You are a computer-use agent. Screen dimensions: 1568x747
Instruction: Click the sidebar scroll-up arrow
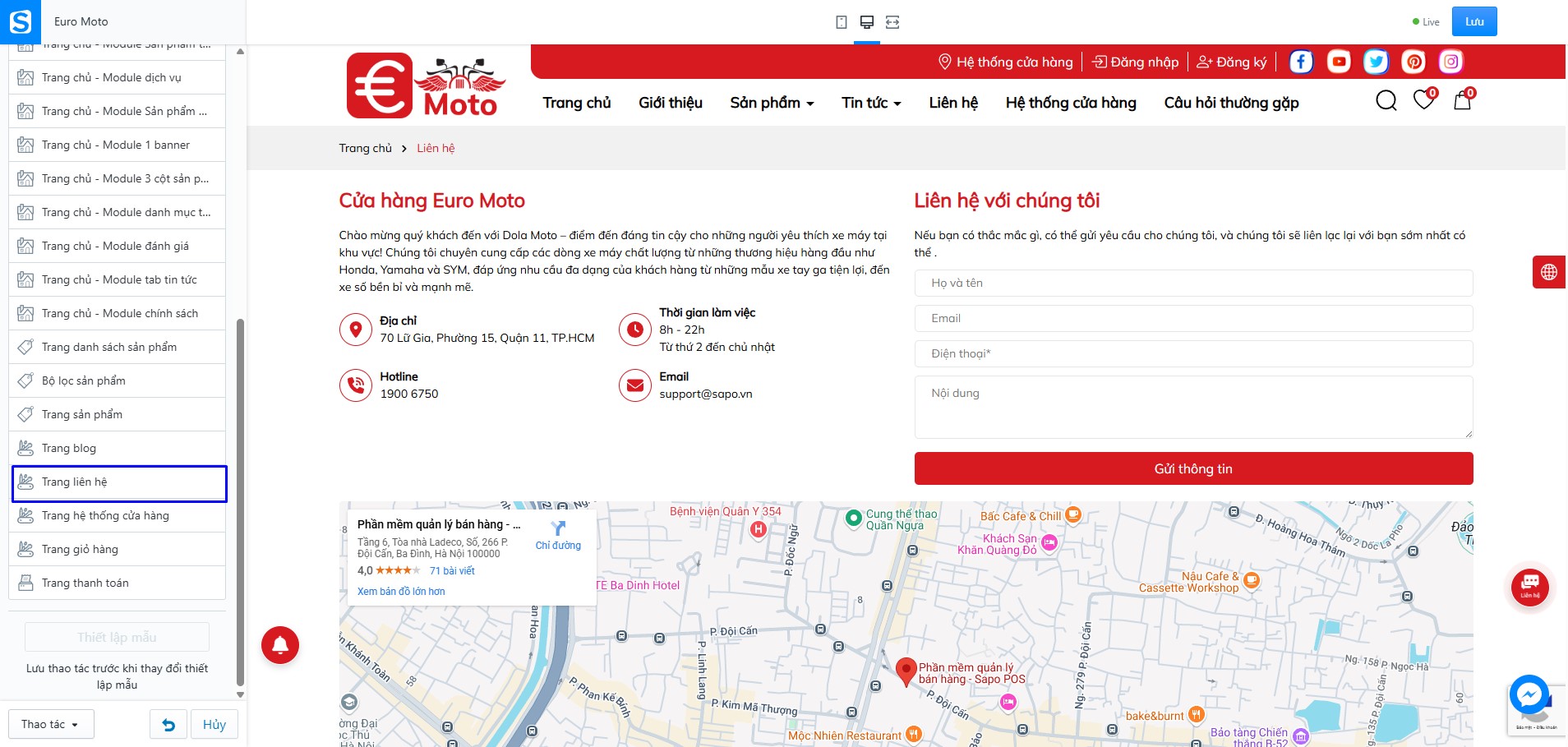[x=240, y=52]
